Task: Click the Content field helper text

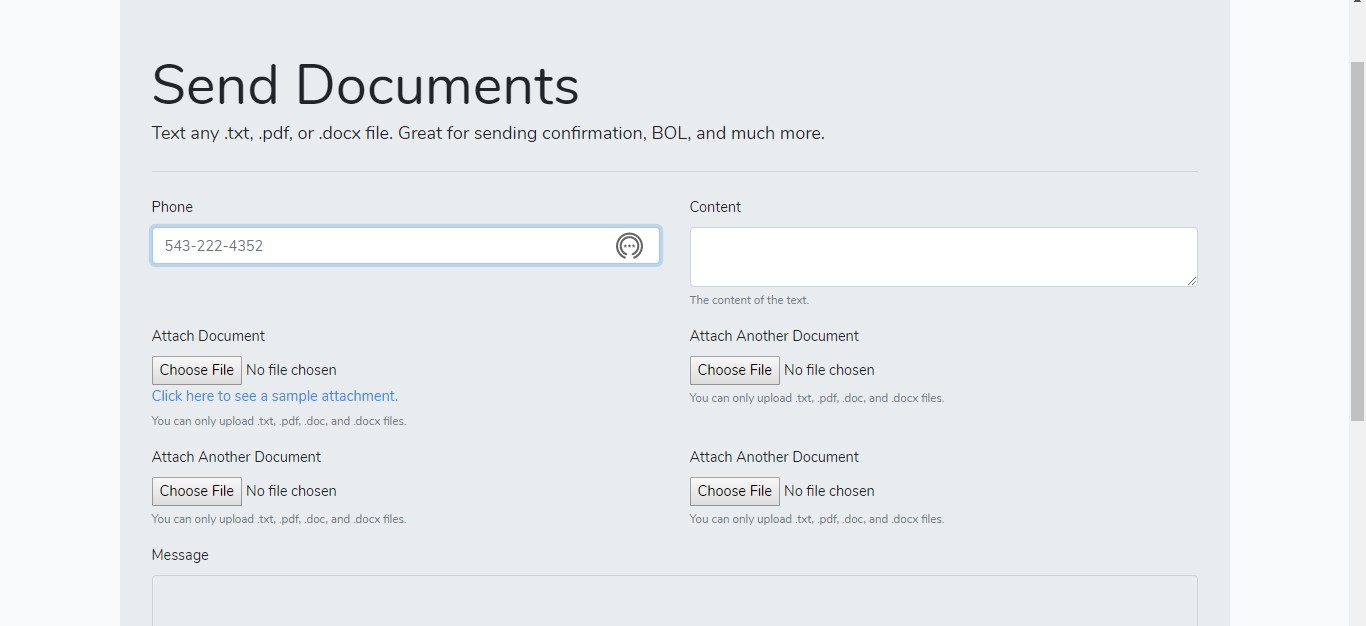Action: coord(749,299)
